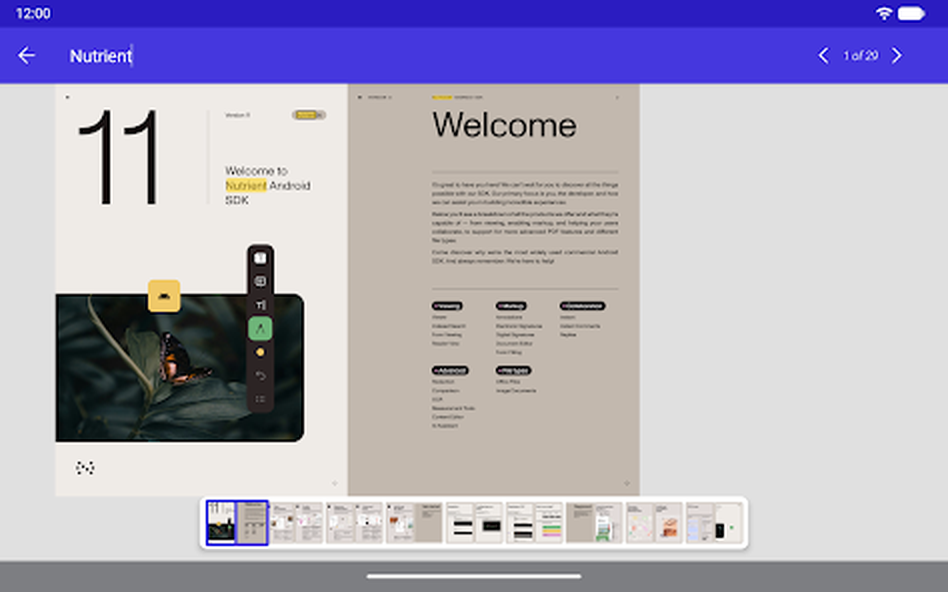
Task: Open the thumbnail showing black bars on both pages
Action: coord(475,522)
